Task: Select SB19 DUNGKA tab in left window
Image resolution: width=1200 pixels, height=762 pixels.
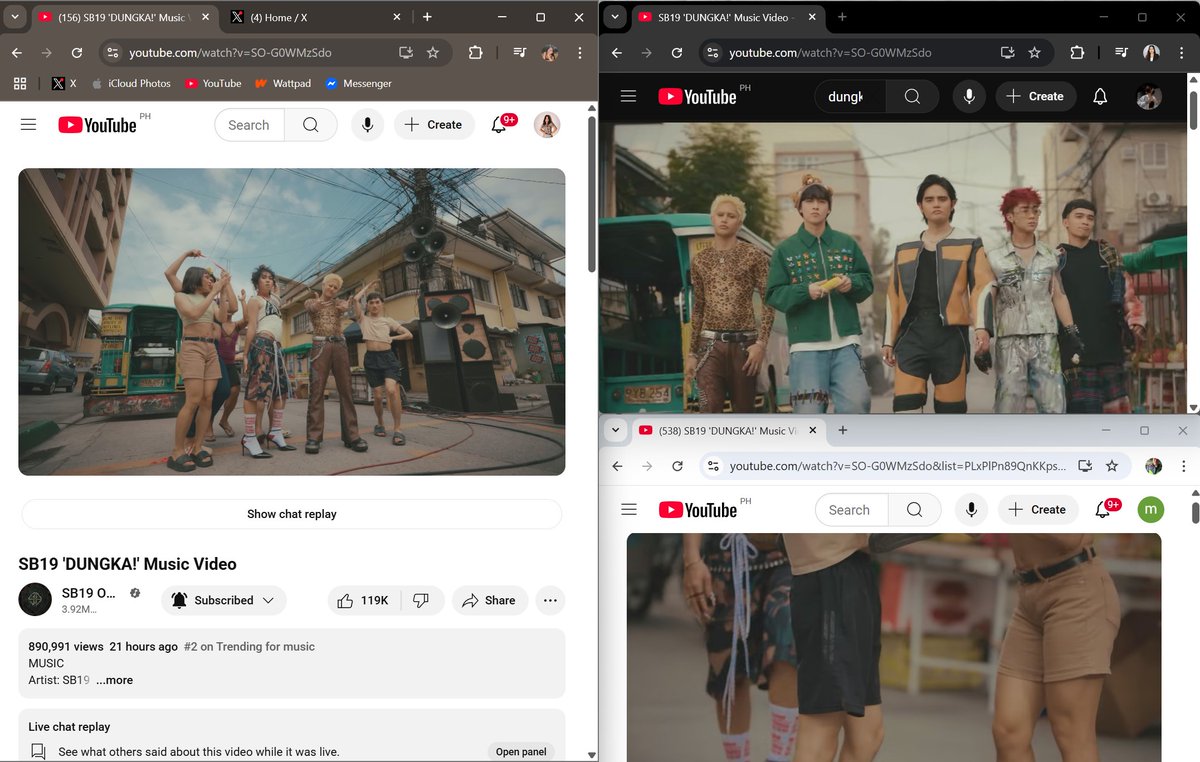Action: [124, 17]
